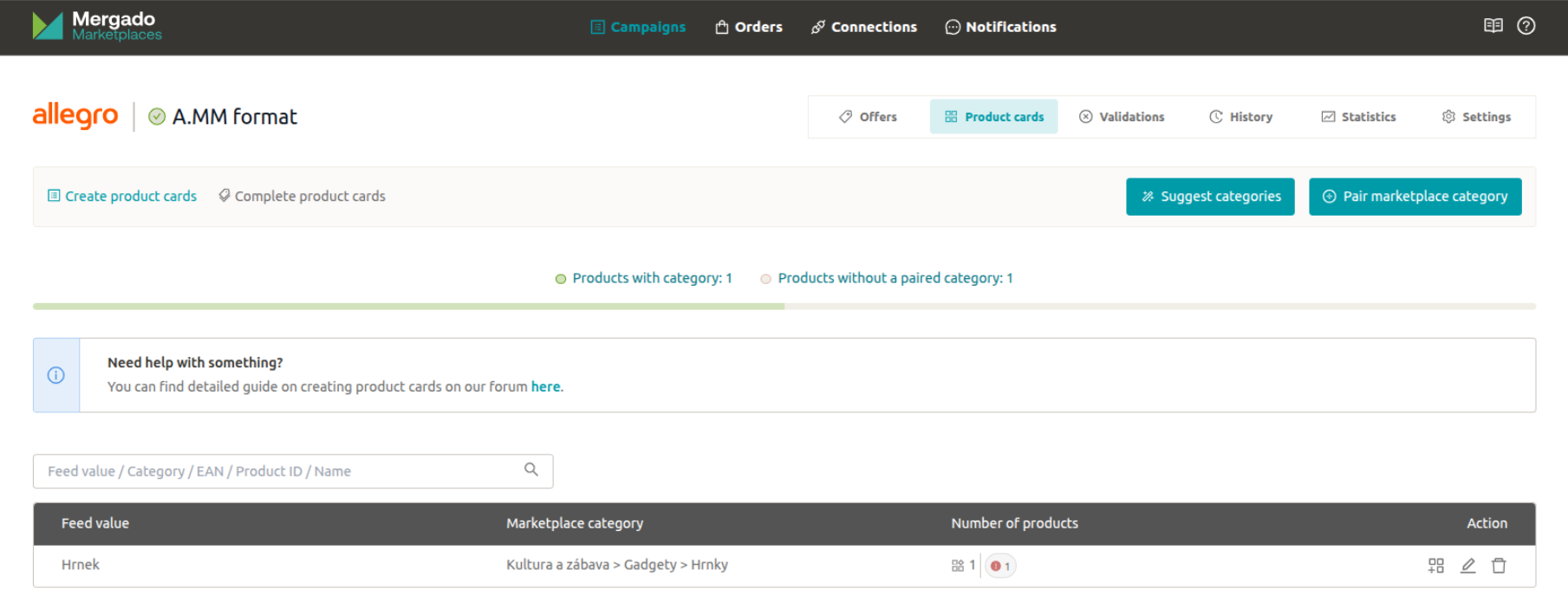Viewport: 1568px width, 595px height.
Task: Click the info icon in help box
Action: tap(56, 375)
